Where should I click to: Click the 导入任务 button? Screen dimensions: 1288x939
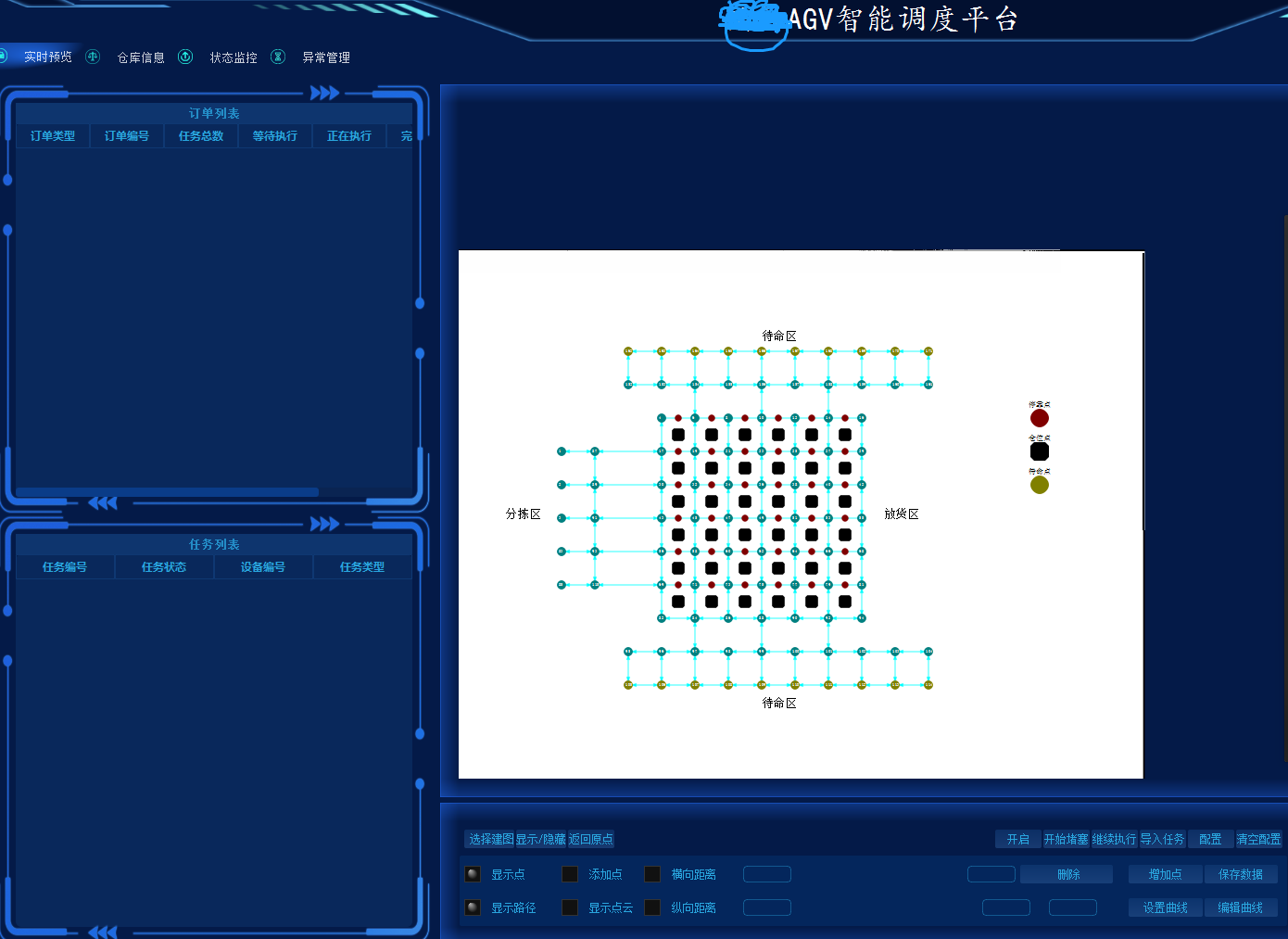click(x=1162, y=839)
